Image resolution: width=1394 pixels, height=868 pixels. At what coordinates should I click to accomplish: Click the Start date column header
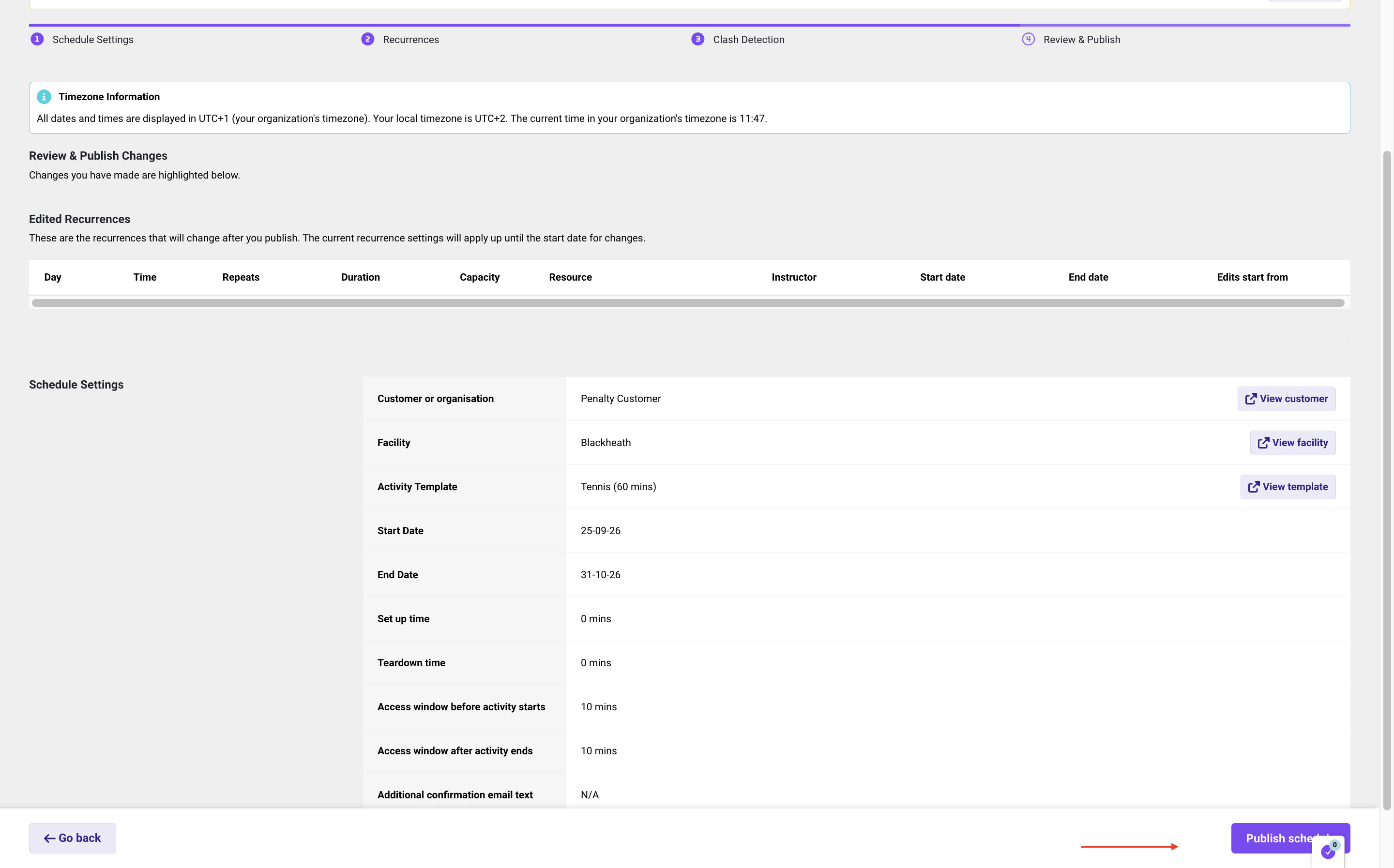(942, 277)
